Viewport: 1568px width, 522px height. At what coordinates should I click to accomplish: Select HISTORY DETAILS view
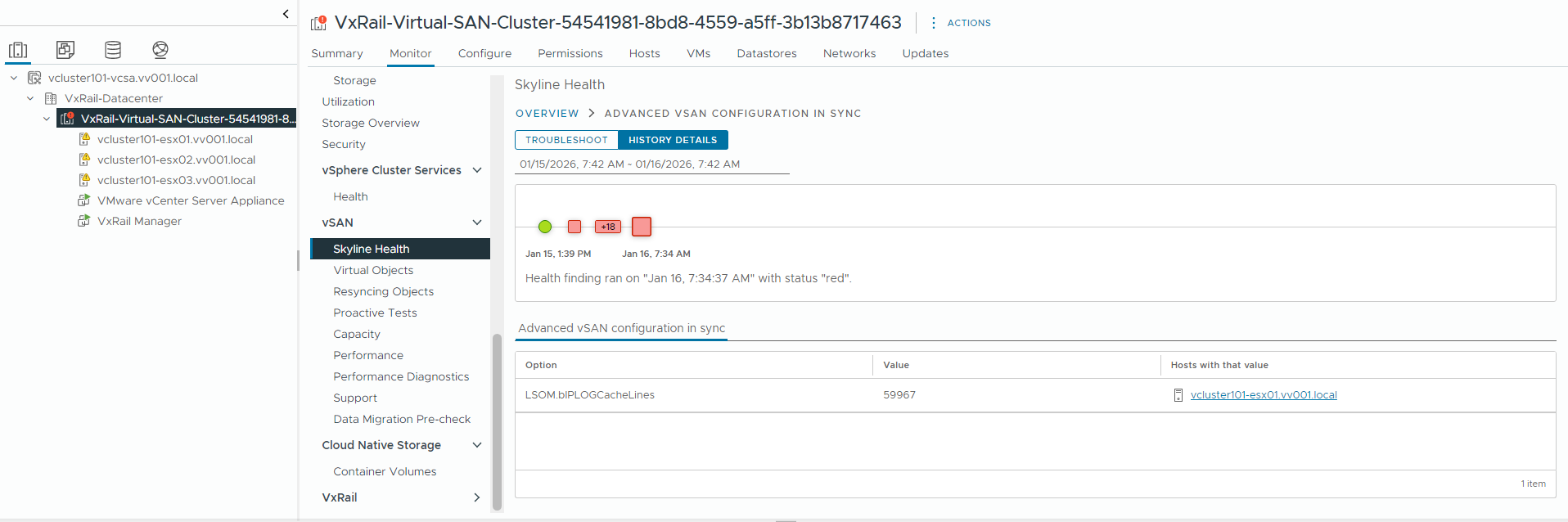(x=673, y=140)
